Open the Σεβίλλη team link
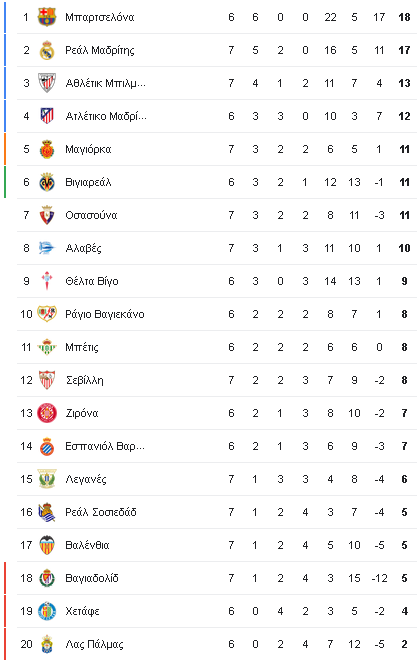The height and width of the screenshot is (662, 417). coord(84,380)
